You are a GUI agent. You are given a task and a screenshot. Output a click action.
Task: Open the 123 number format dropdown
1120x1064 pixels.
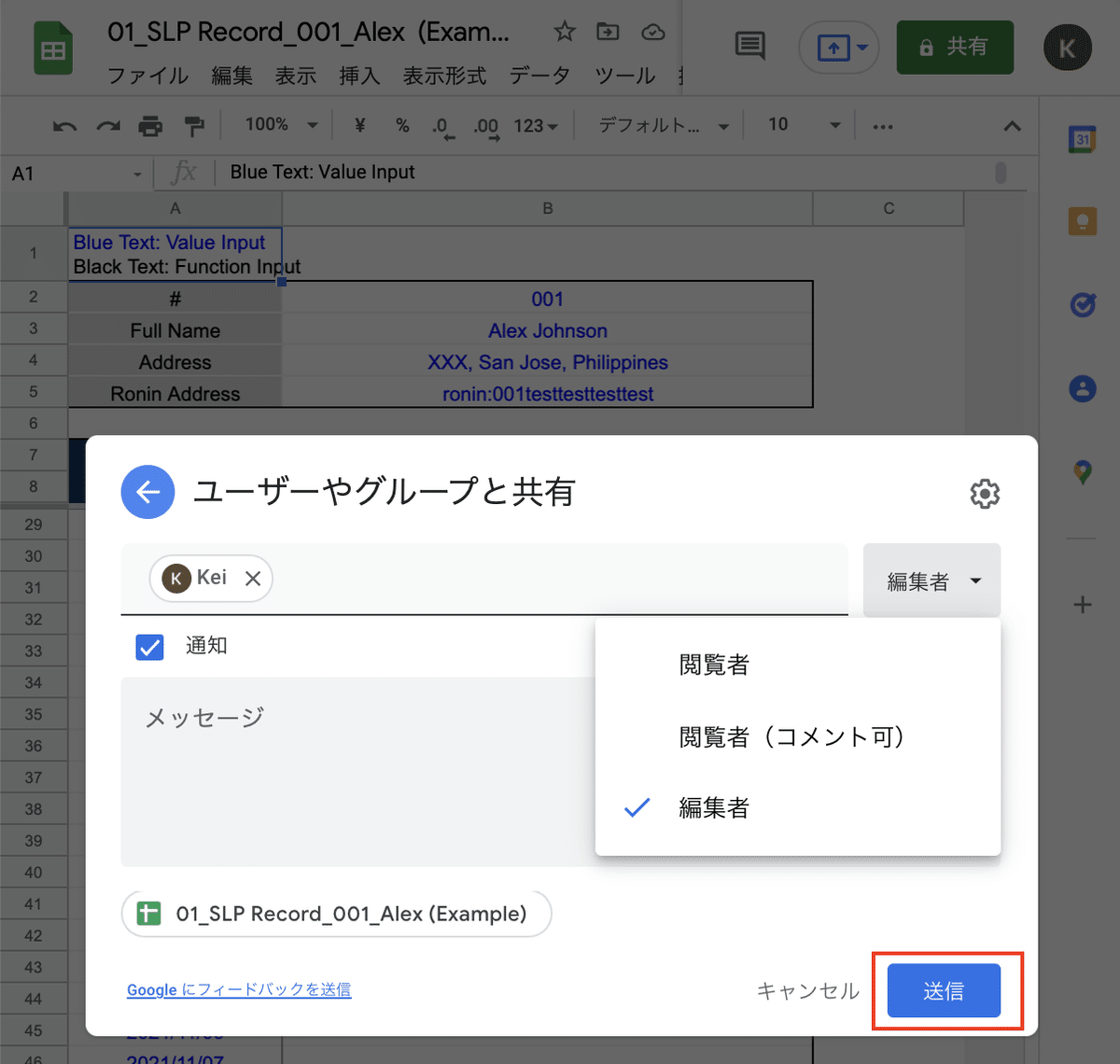click(536, 125)
